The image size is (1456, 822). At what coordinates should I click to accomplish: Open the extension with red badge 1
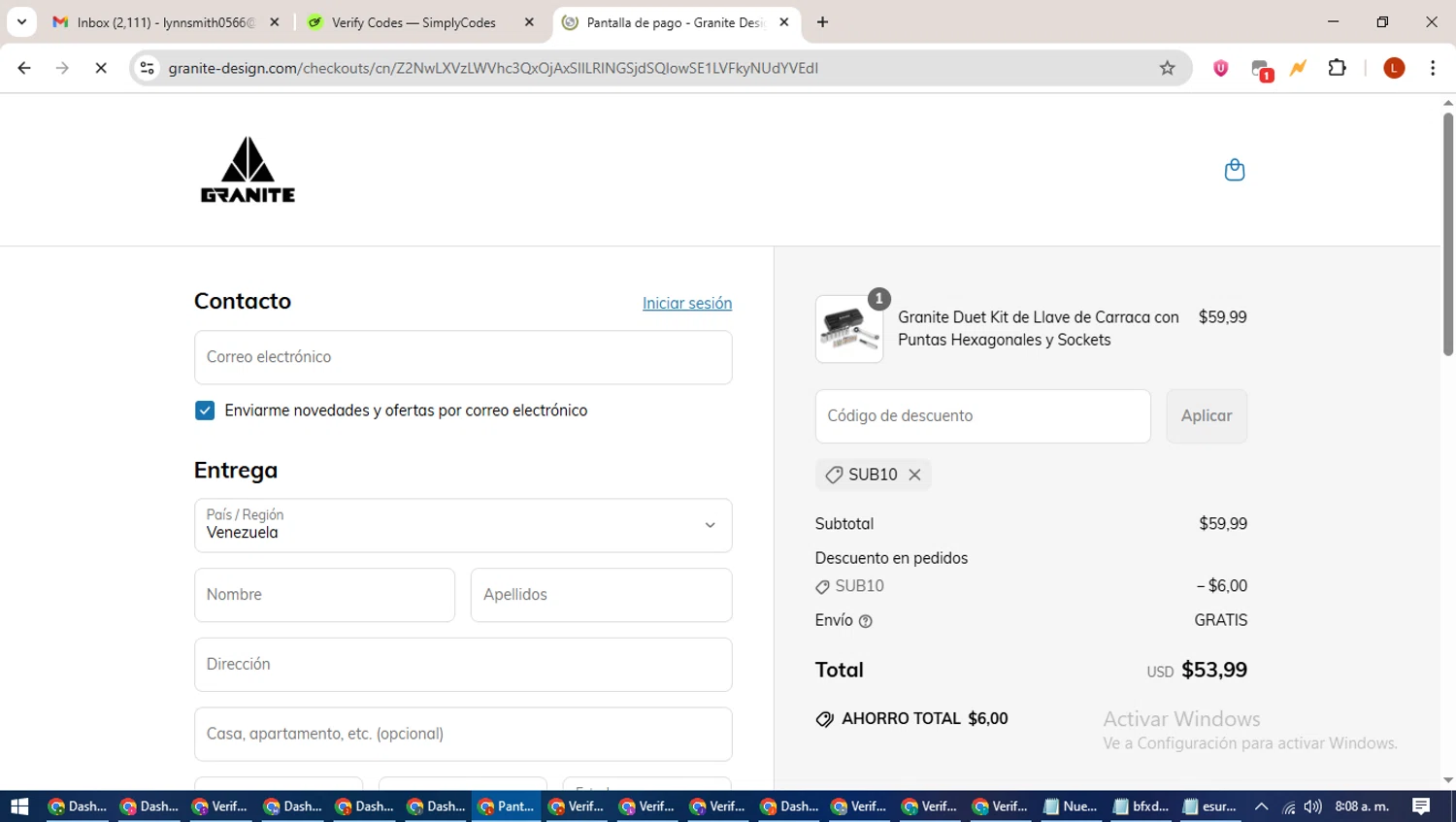click(x=1261, y=70)
